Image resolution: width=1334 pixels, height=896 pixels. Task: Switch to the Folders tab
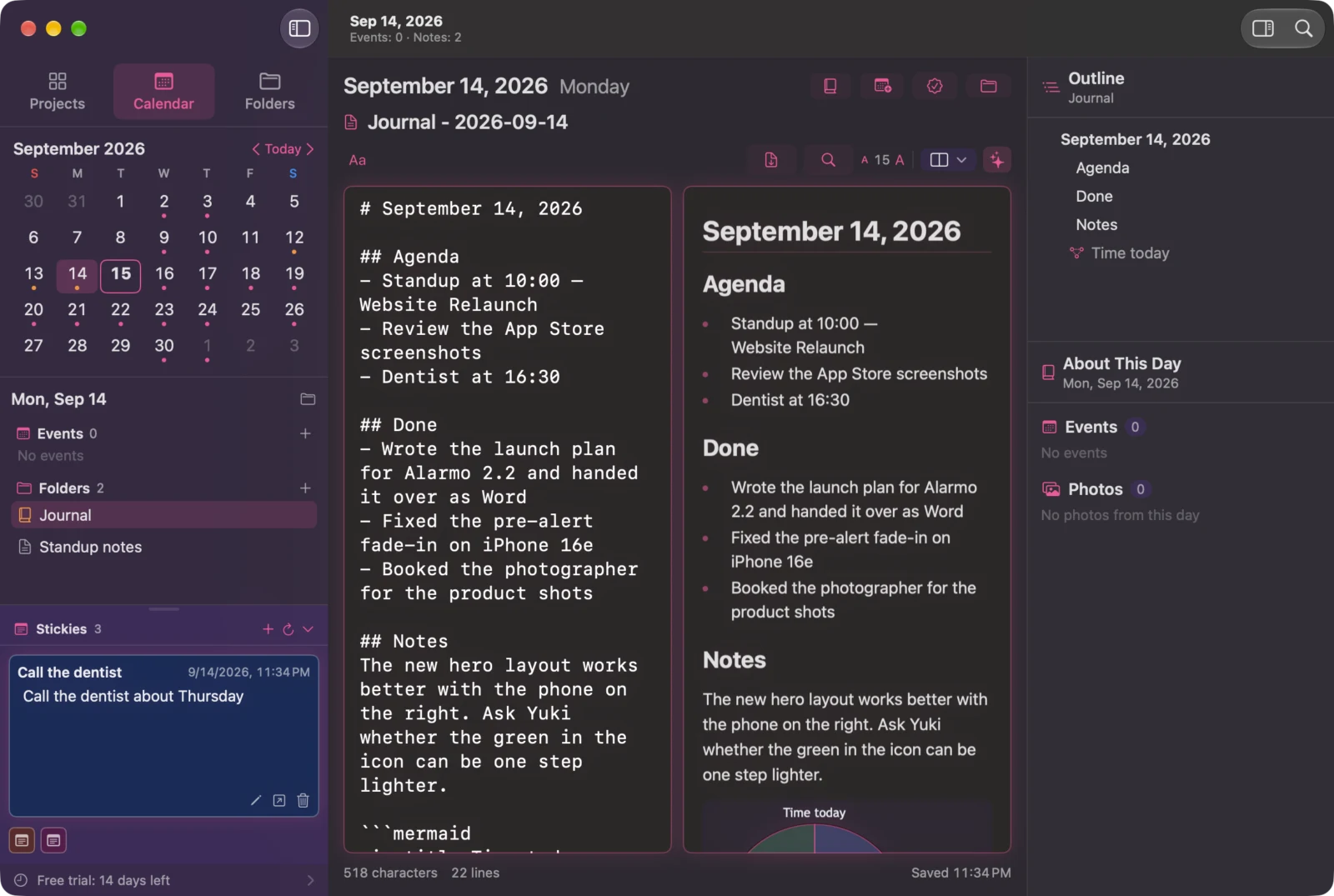(269, 92)
